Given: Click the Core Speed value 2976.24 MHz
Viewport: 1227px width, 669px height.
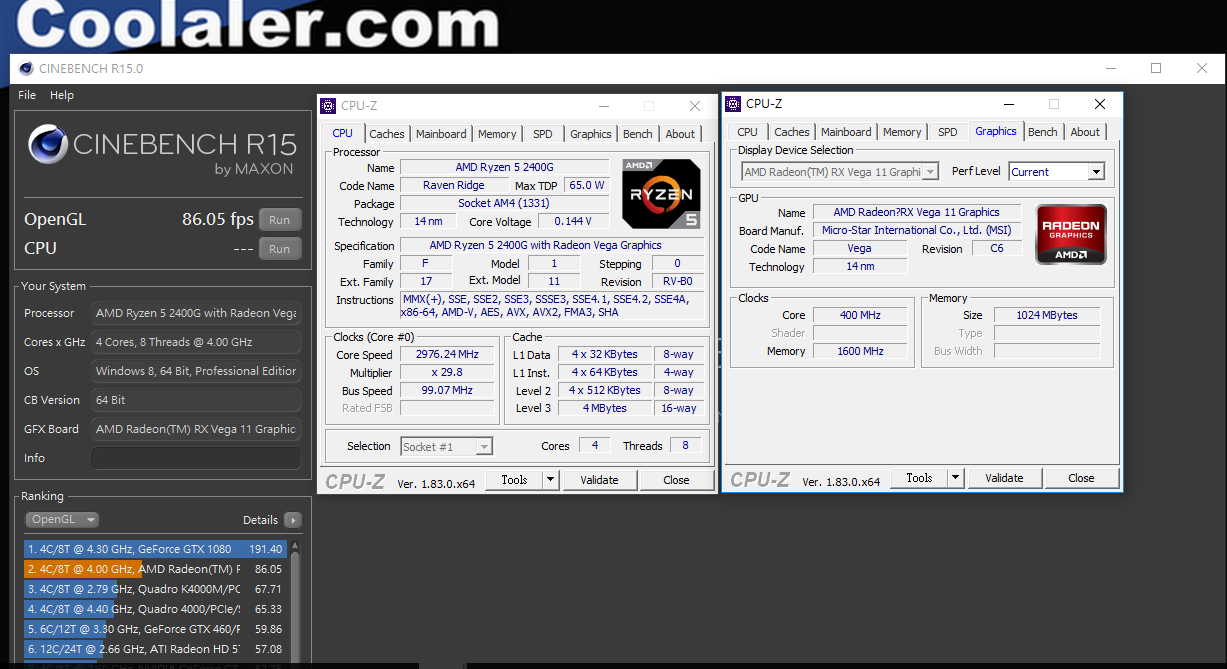Looking at the screenshot, I should coord(447,355).
